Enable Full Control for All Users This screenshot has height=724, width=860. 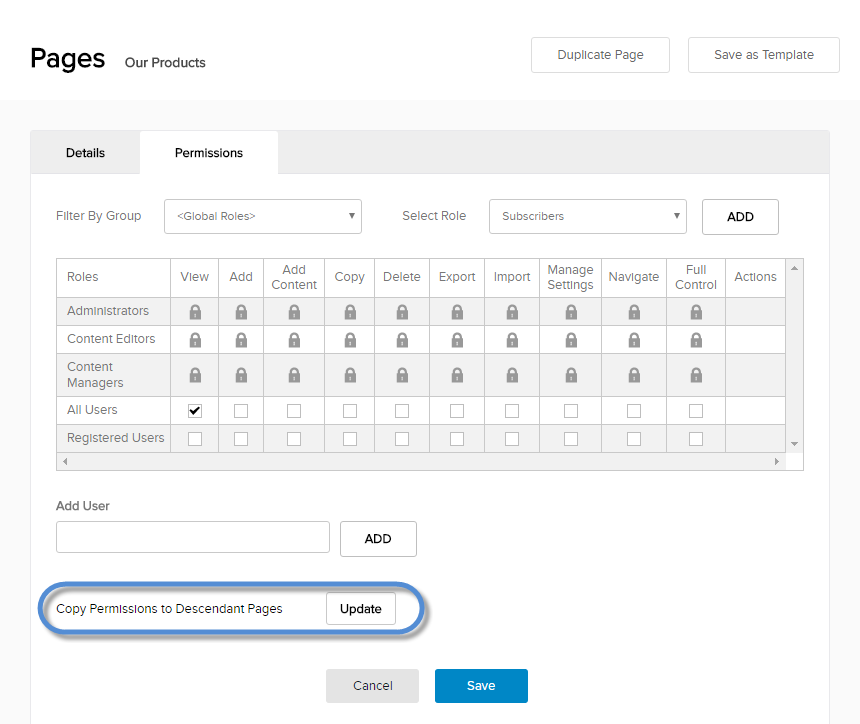click(x=696, y=411)
